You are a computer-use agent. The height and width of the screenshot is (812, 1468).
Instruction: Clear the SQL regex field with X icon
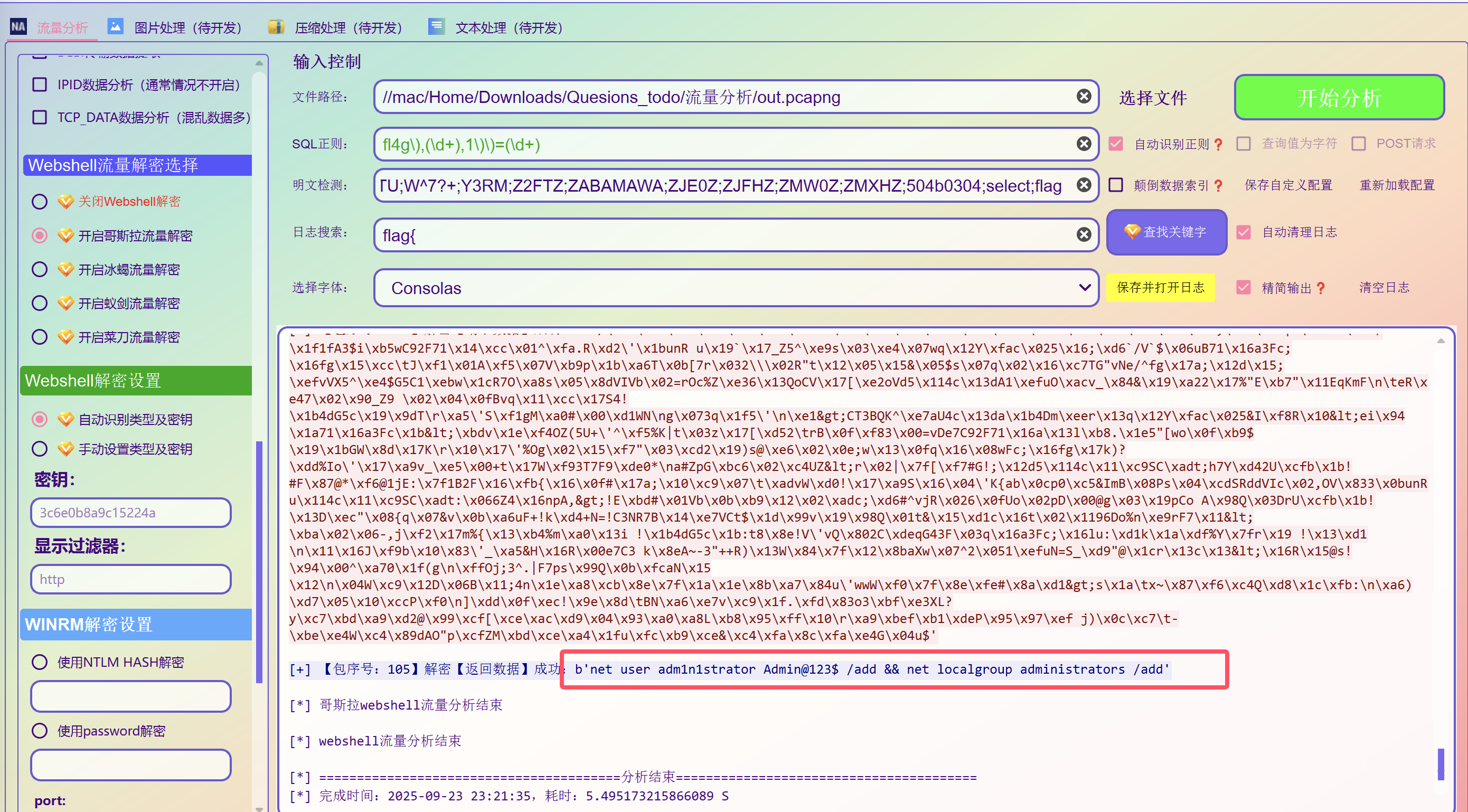(1084, 144)
